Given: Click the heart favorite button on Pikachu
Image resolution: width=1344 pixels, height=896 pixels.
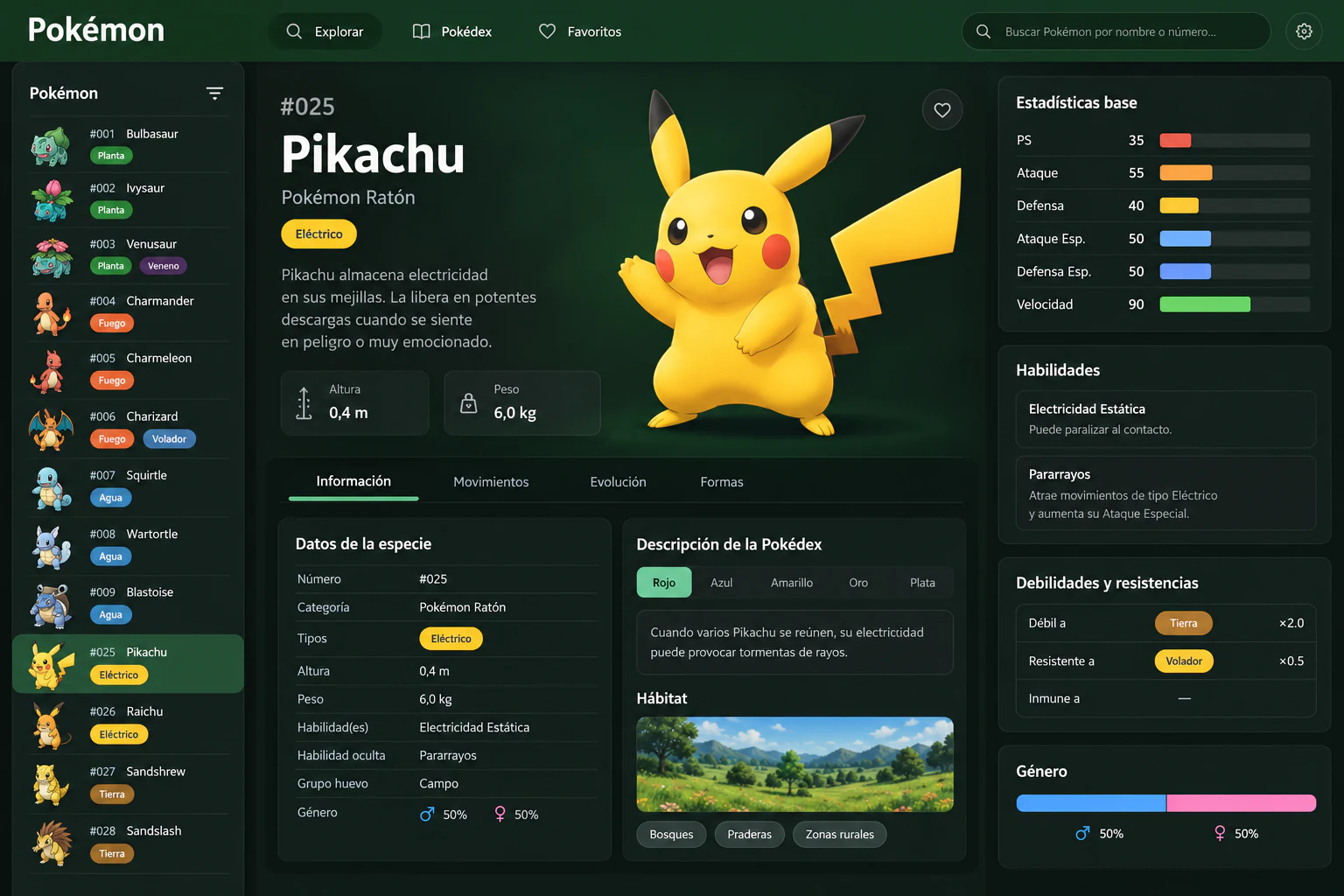Looking at the screenshot, I should coord(942,109).
